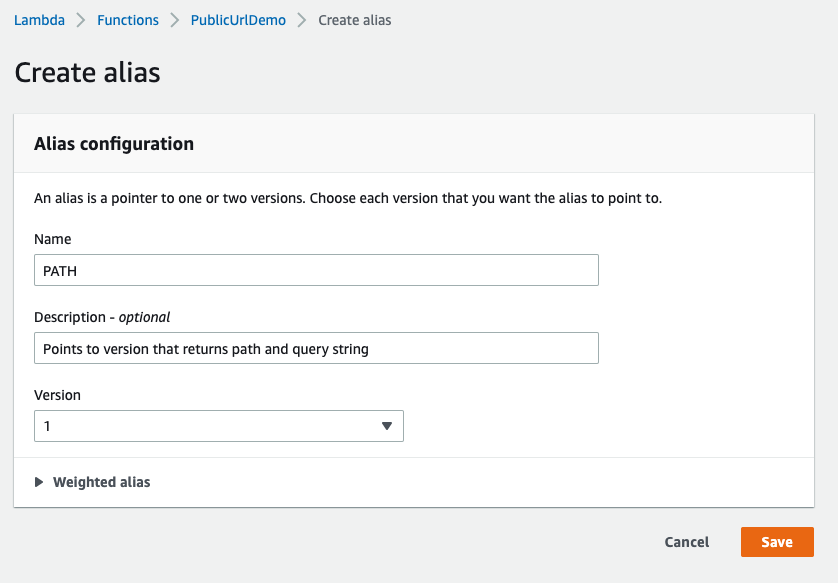
Task: Go to the Functions breadcrumb link
Action: click(x=128, y=20)
